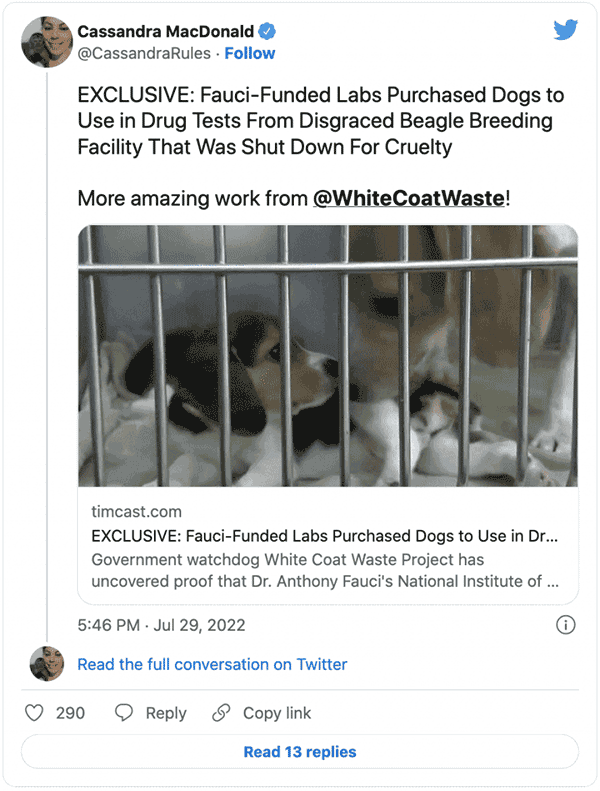Like the tweet with the heart icon
The height and width of the screenshot is (791, 600).
pos(35,713)
